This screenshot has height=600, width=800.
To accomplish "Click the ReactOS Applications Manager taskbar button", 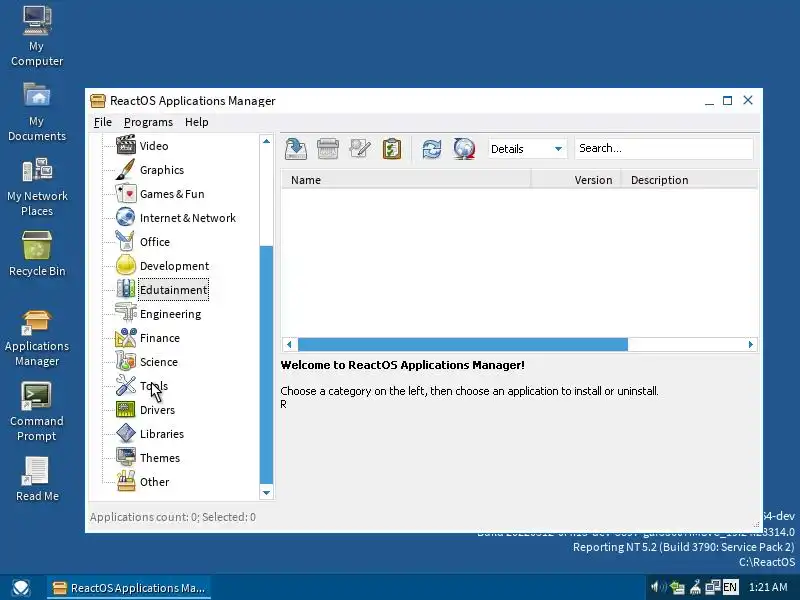I will (x=129, y=588).
